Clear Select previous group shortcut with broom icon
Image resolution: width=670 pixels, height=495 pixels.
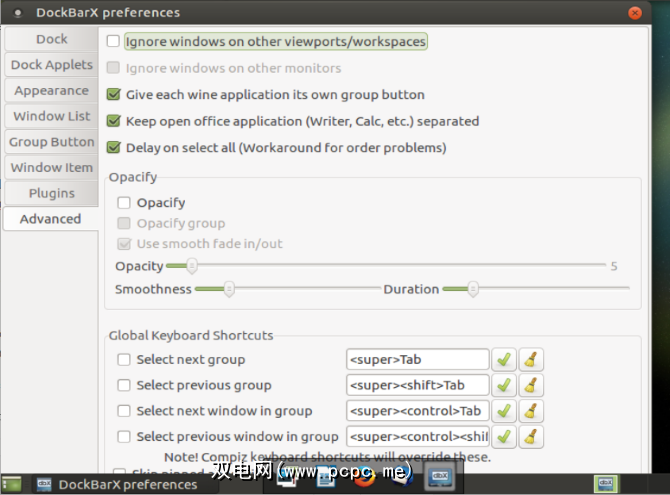531,385
